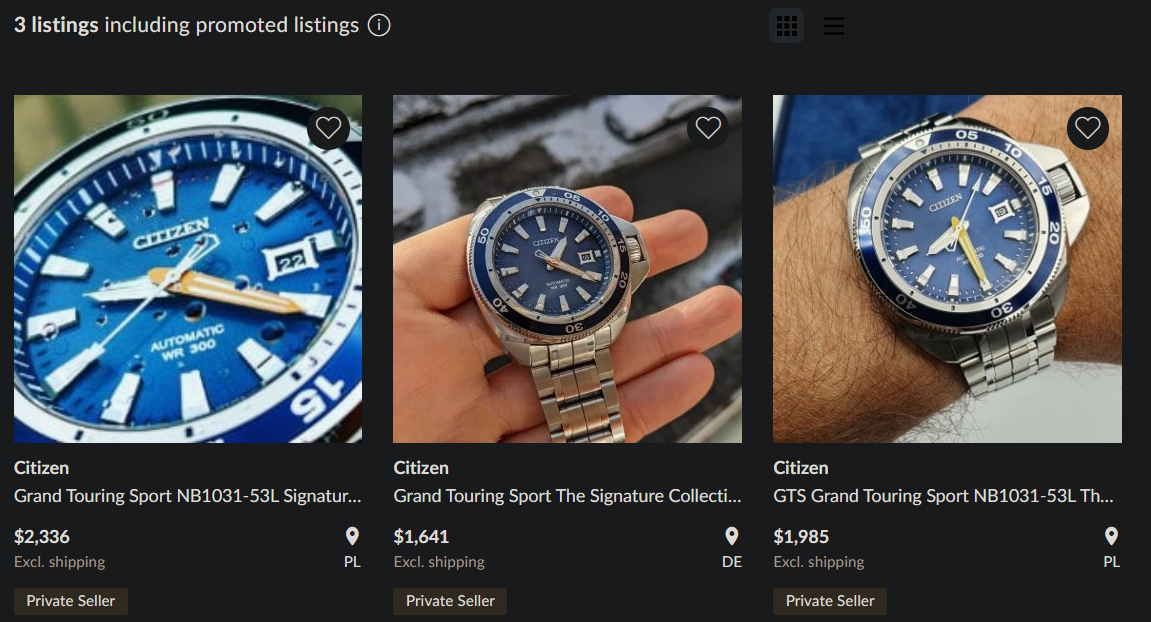Click location pin icon on $1,985 listing
This screenshot has width=1151, height=622.
coord(1111,537)
